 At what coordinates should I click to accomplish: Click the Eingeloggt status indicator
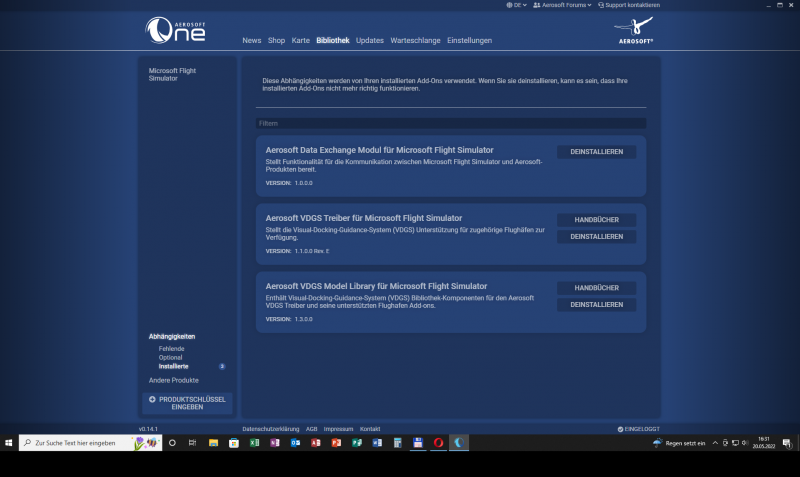(x=638, y=429)
